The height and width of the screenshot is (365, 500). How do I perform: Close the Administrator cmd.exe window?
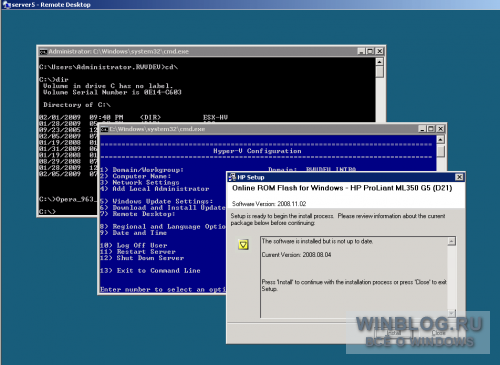[379, 51]
